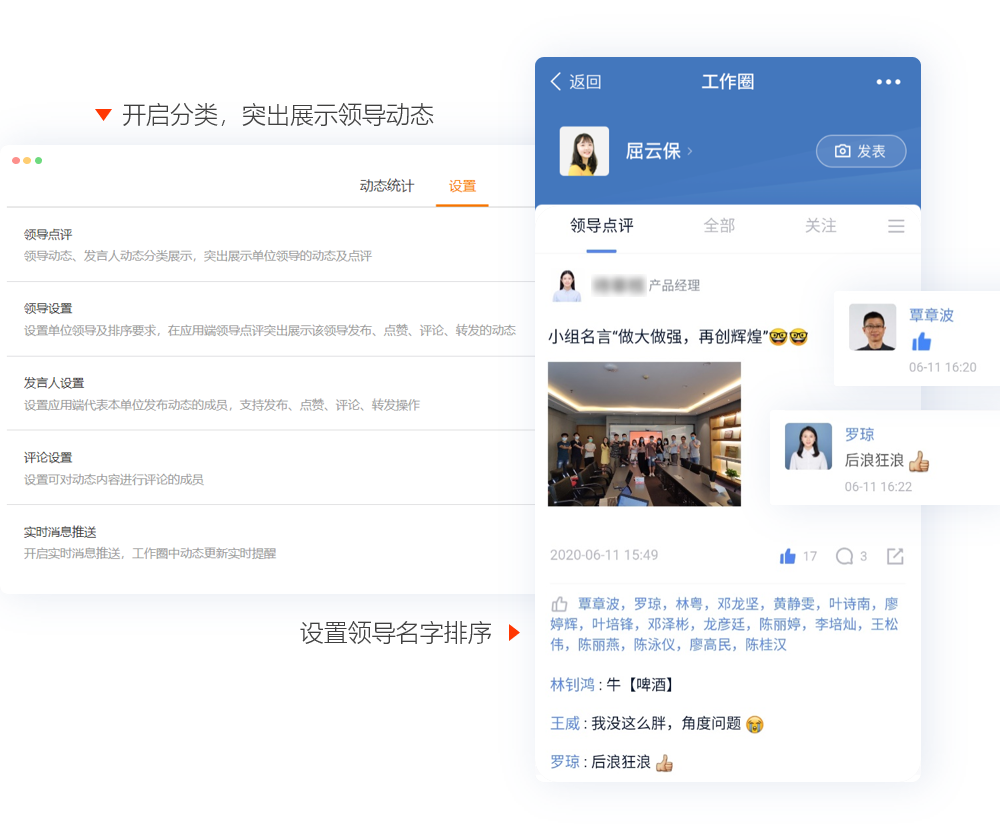Click timestamp 06-11 16:20 on 覃章波 card
Screen dimensions: 1000x824
[x=943, y=367]
